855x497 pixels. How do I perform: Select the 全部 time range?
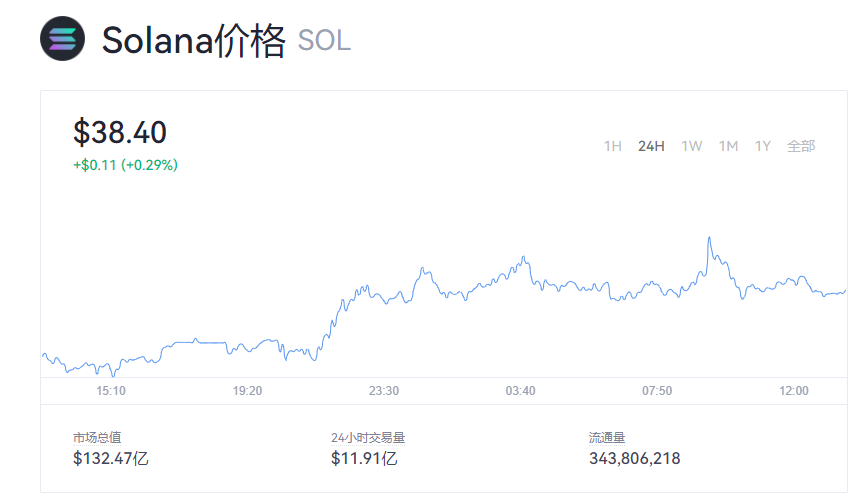pos(801,146)
